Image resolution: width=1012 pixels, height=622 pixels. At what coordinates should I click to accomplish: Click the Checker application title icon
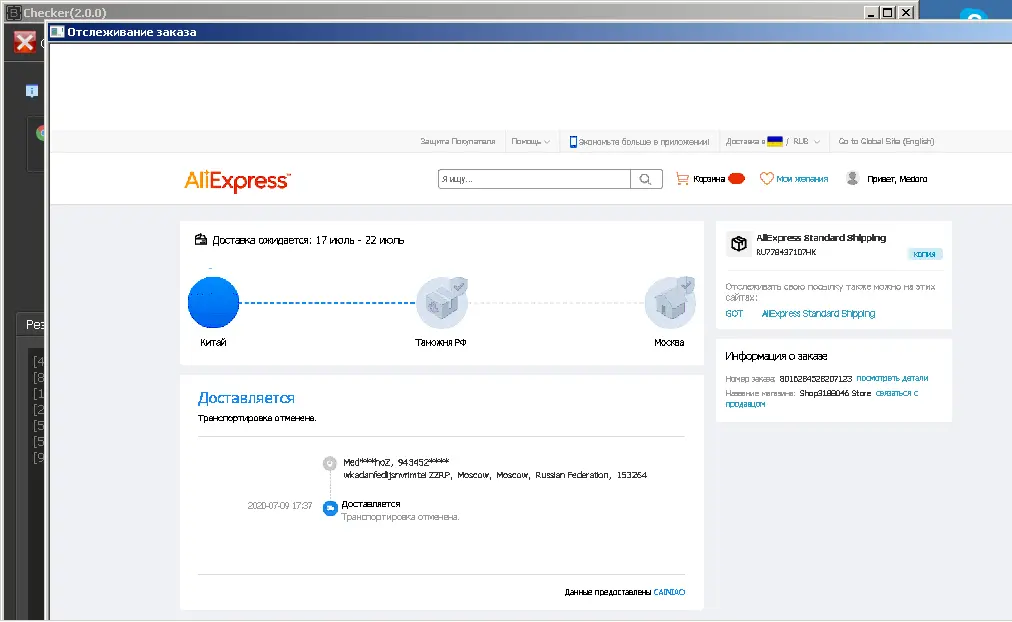13,12
